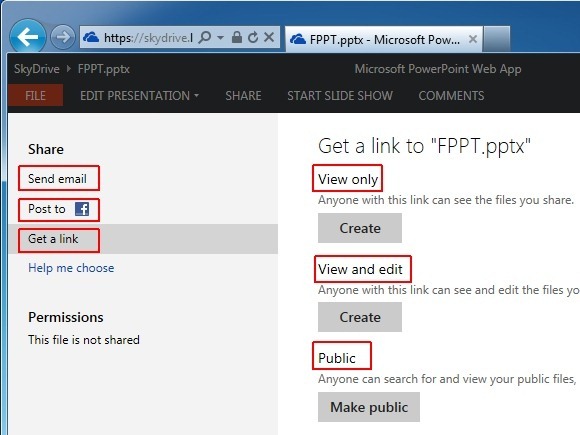Click the Make public button
580x435 pixels.
369,407
